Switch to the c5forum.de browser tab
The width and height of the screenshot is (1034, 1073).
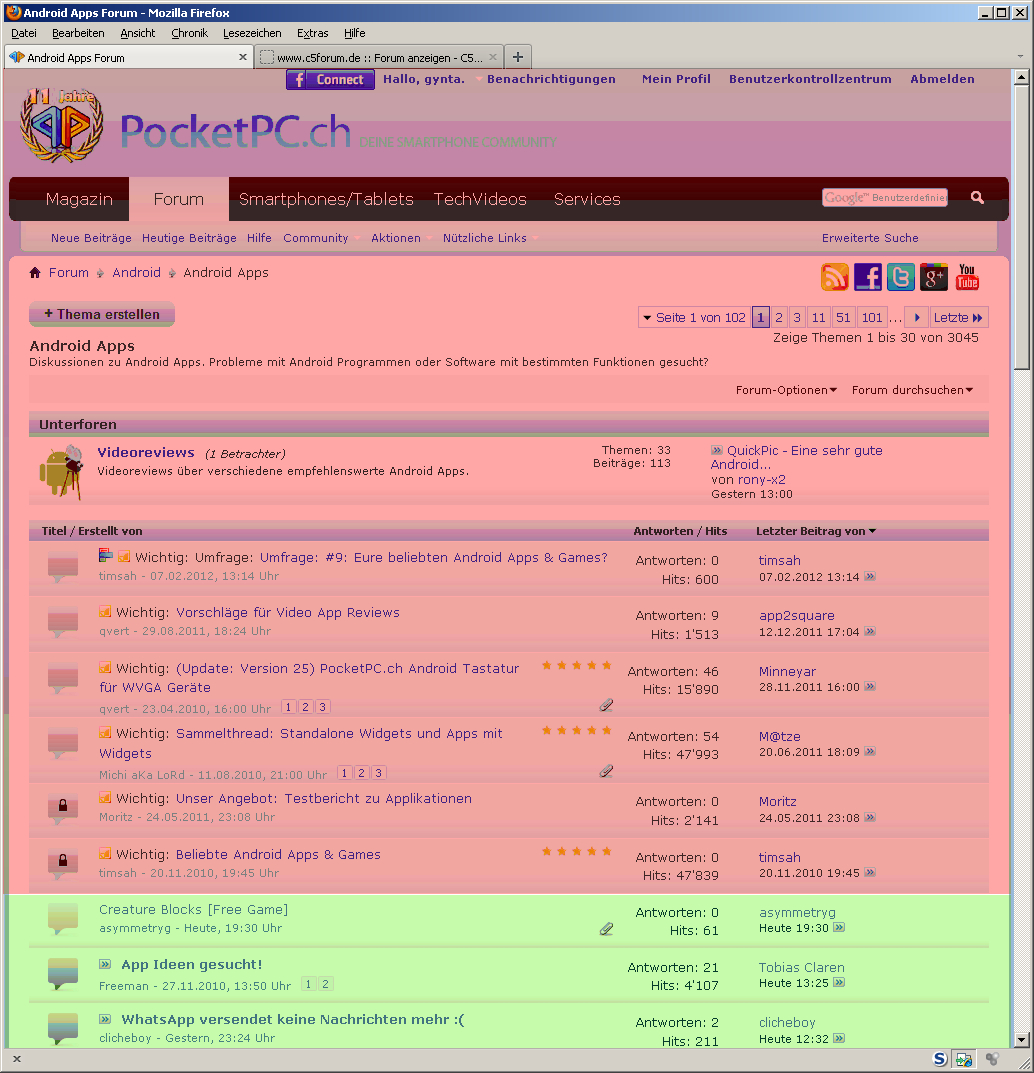[x=378, y=58]
